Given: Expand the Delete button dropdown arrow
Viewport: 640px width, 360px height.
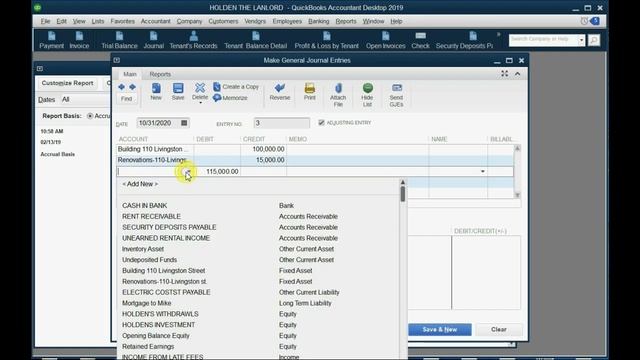Looking at the screenshot, I should [200, 103].
